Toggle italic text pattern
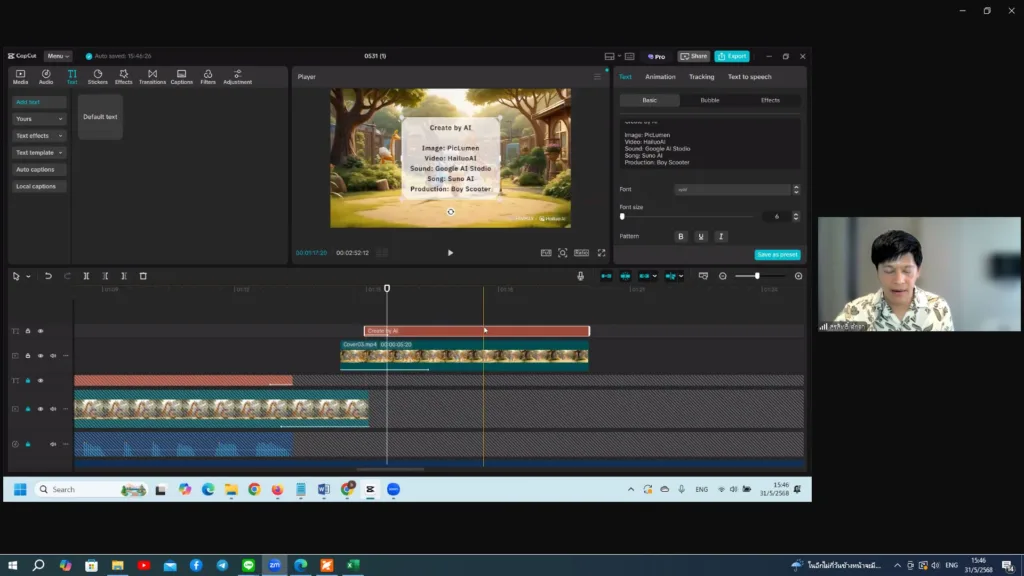 click(x=720, y=237)
